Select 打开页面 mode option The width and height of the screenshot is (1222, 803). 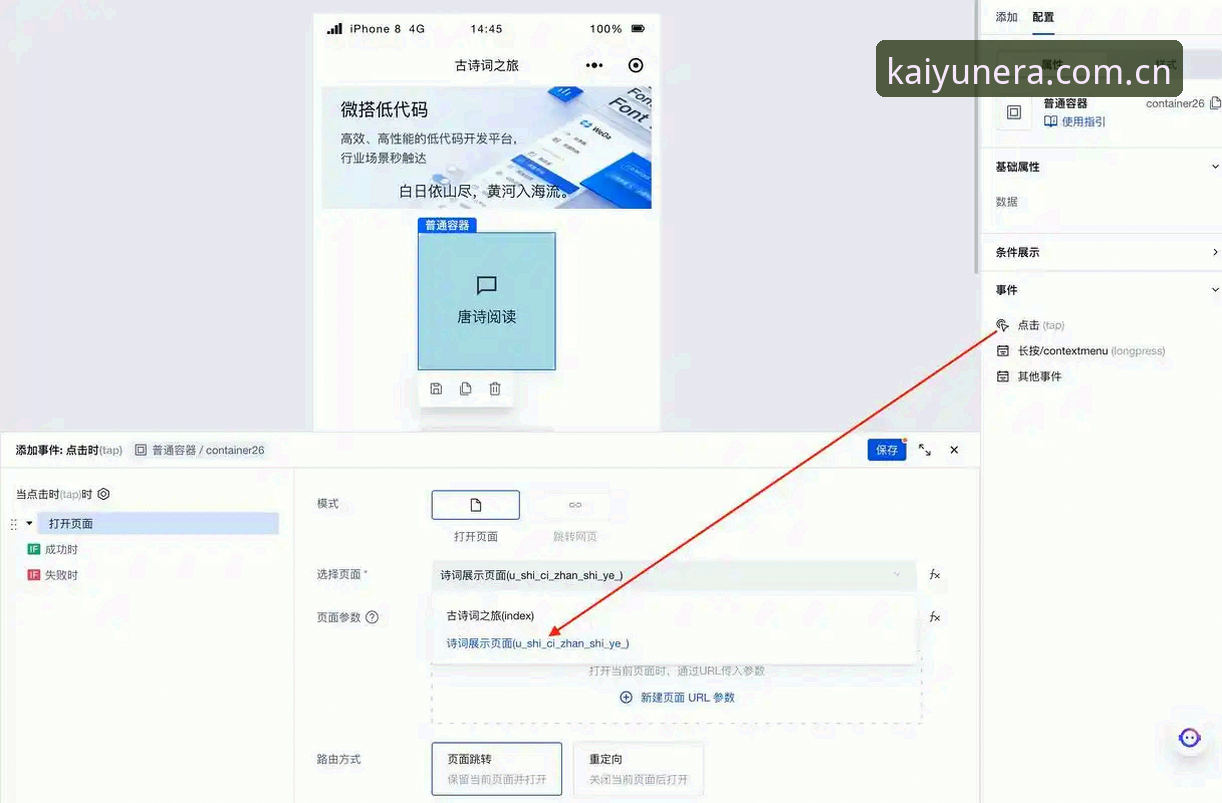click(x=476, y=505)
